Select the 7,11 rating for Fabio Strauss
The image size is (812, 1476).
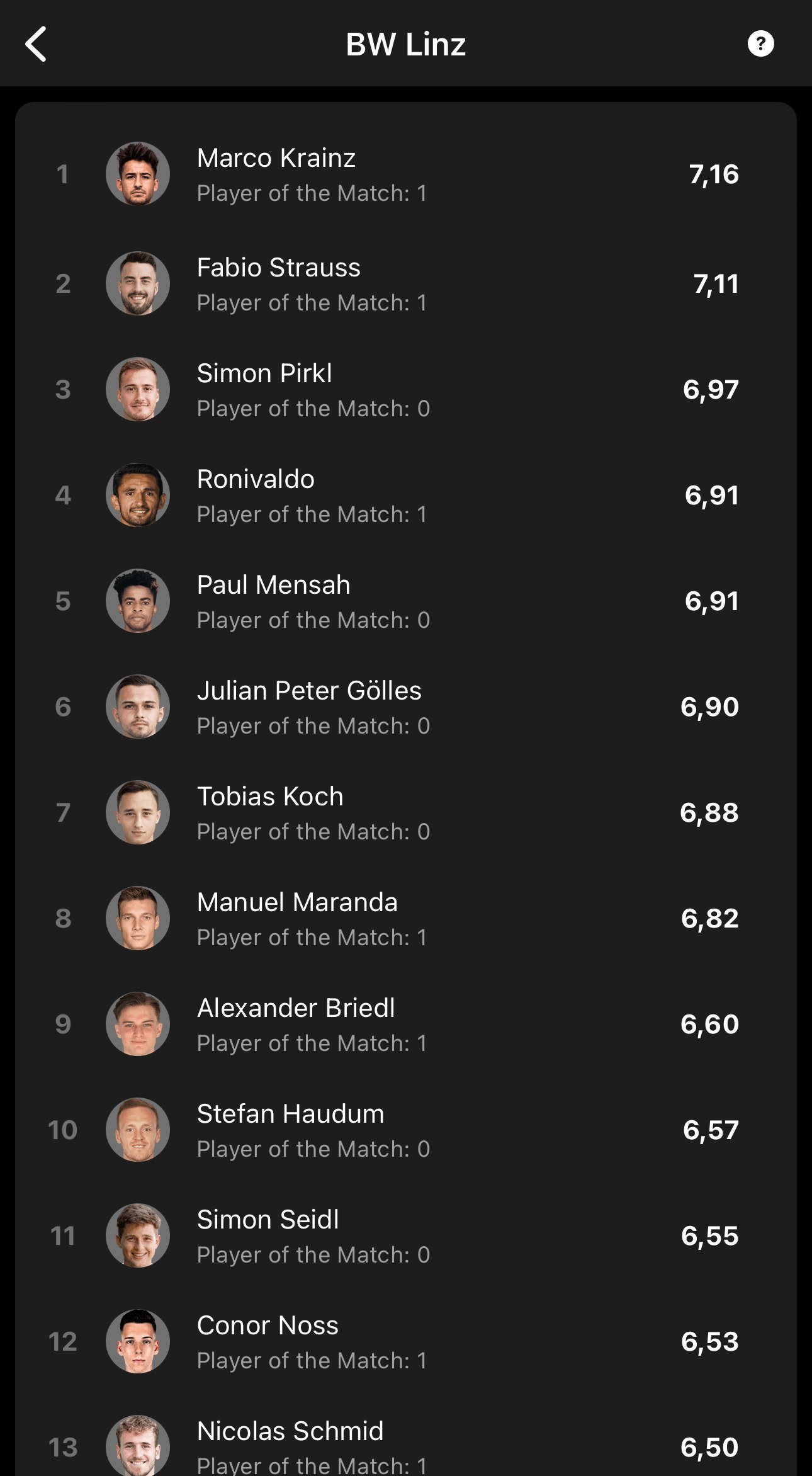(715, 284)
